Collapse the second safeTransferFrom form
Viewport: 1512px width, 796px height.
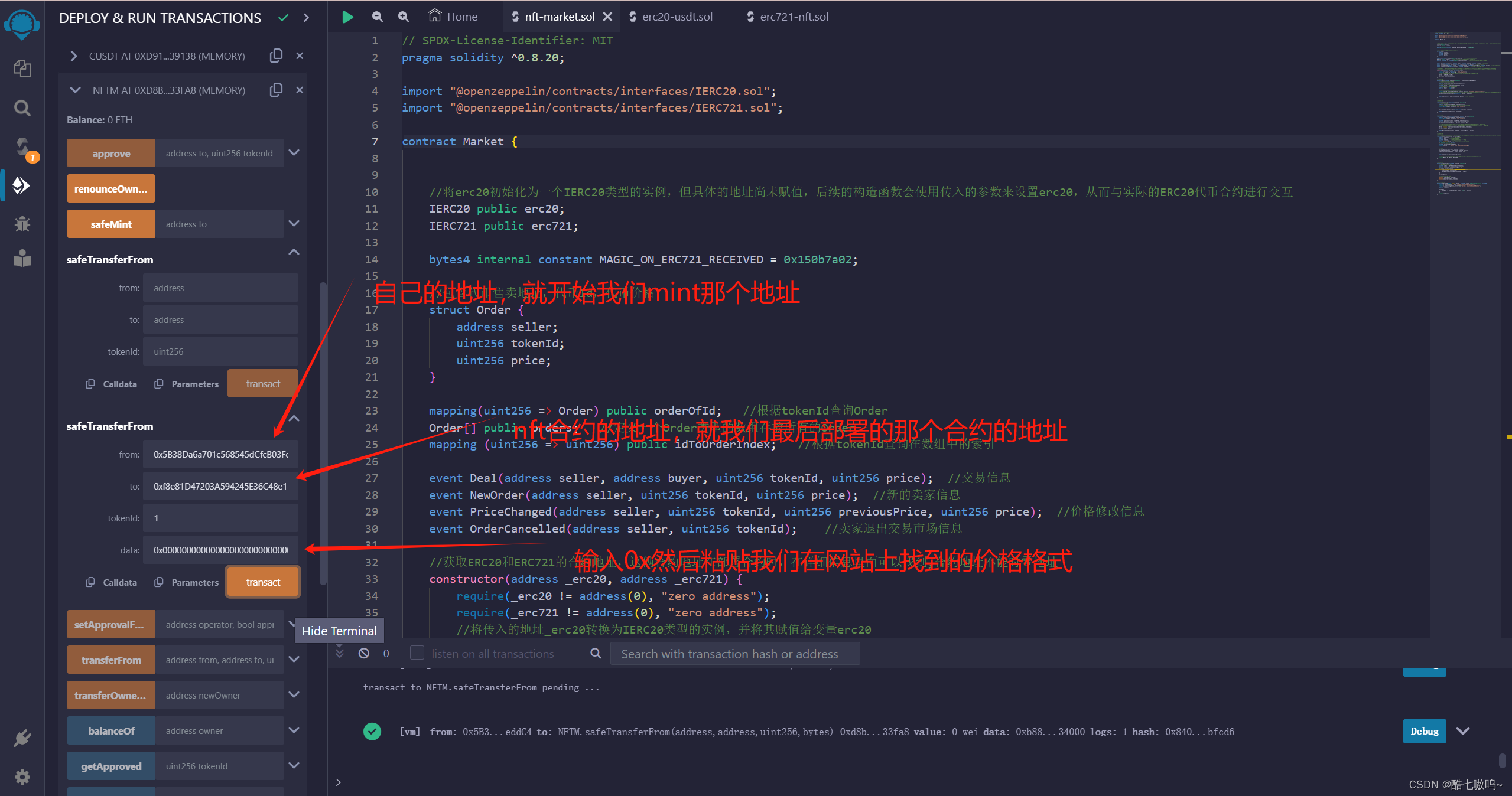(294, 419)
